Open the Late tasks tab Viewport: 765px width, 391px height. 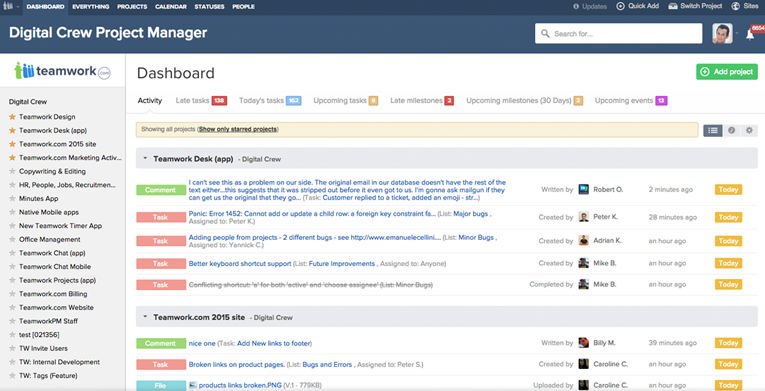point(201,101)
